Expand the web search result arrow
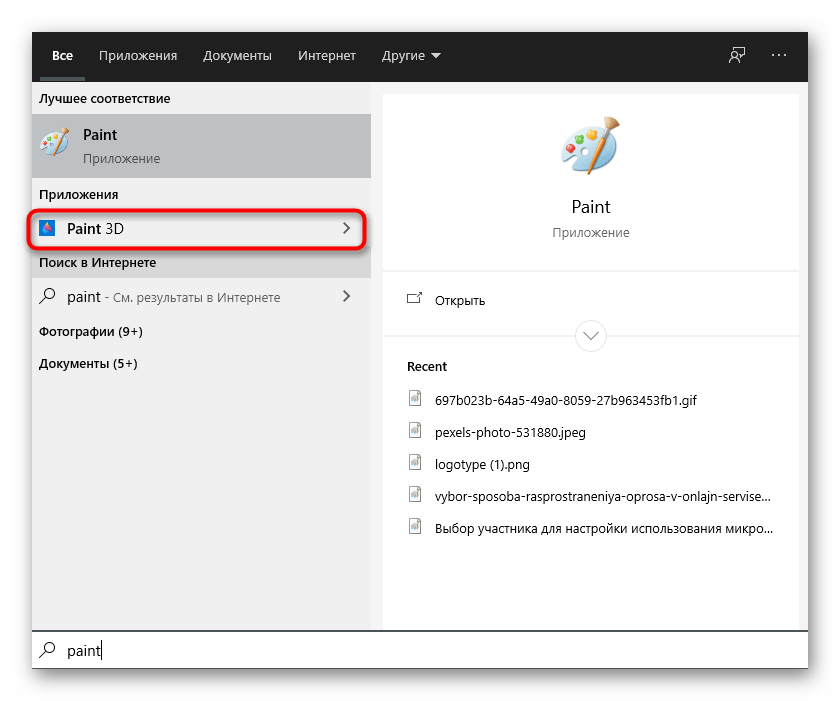 click(347, 296)
